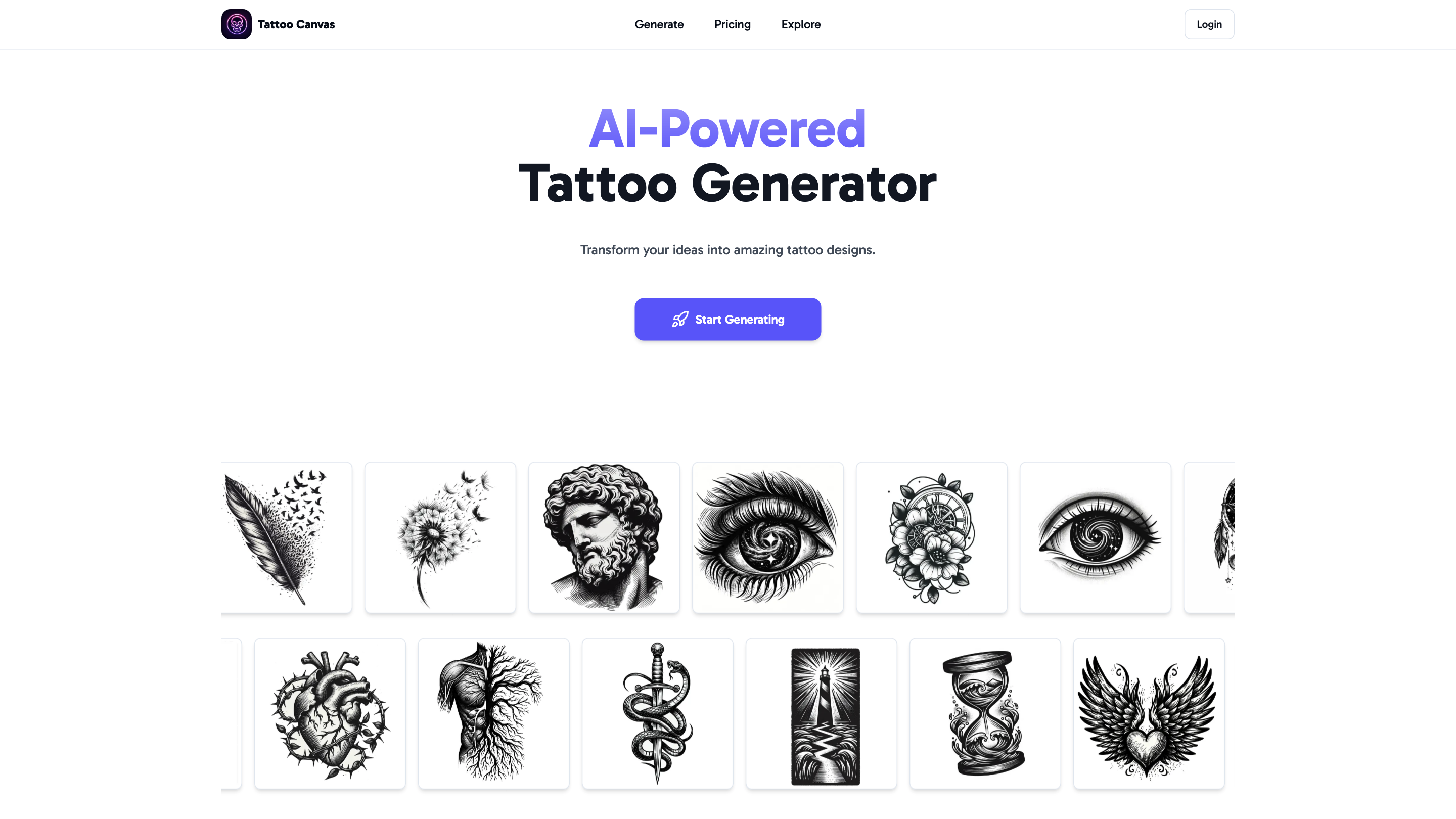Open the torso and tree roots tattoo
The width and height of the screenshot is (1456, 819).
[494, 713]
